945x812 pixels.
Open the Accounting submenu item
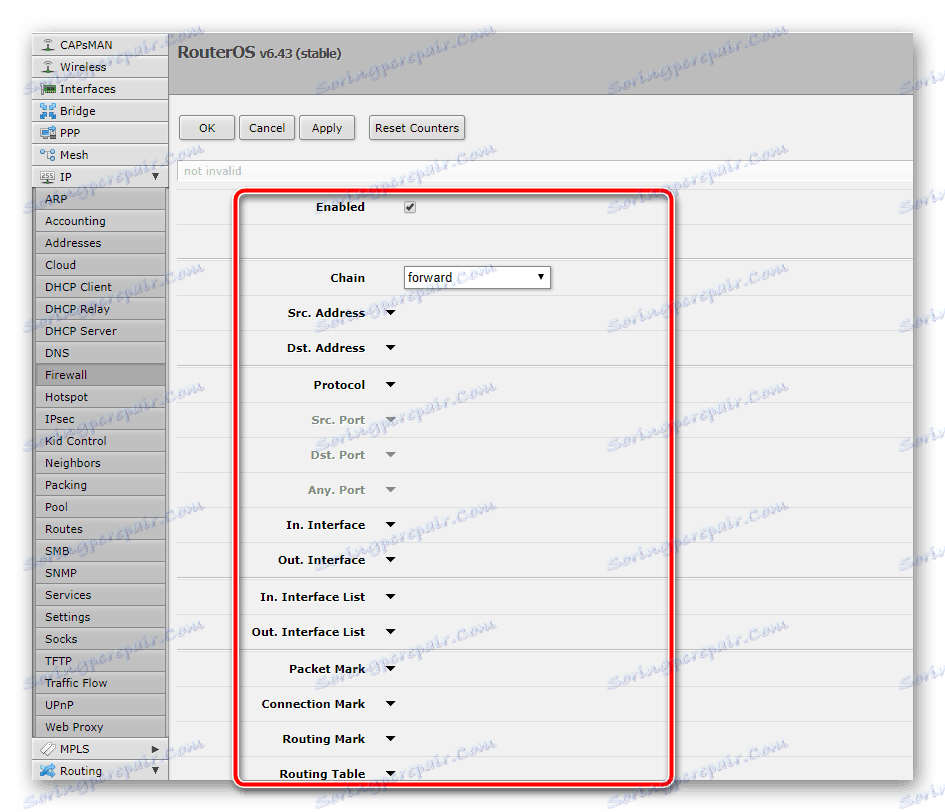tap(100, 221)
